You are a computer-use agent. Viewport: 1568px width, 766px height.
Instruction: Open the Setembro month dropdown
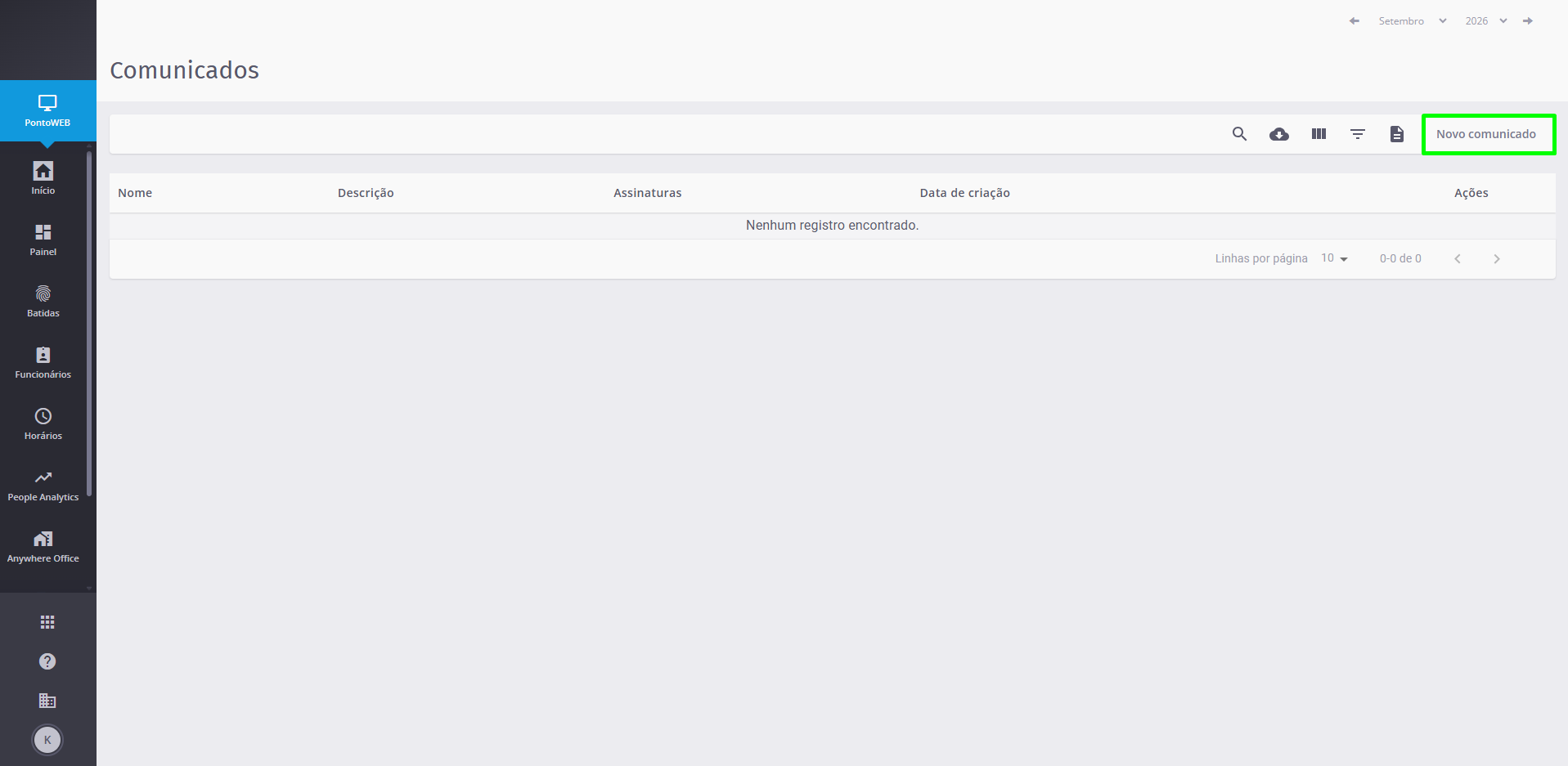click(x=1413, y=21)
